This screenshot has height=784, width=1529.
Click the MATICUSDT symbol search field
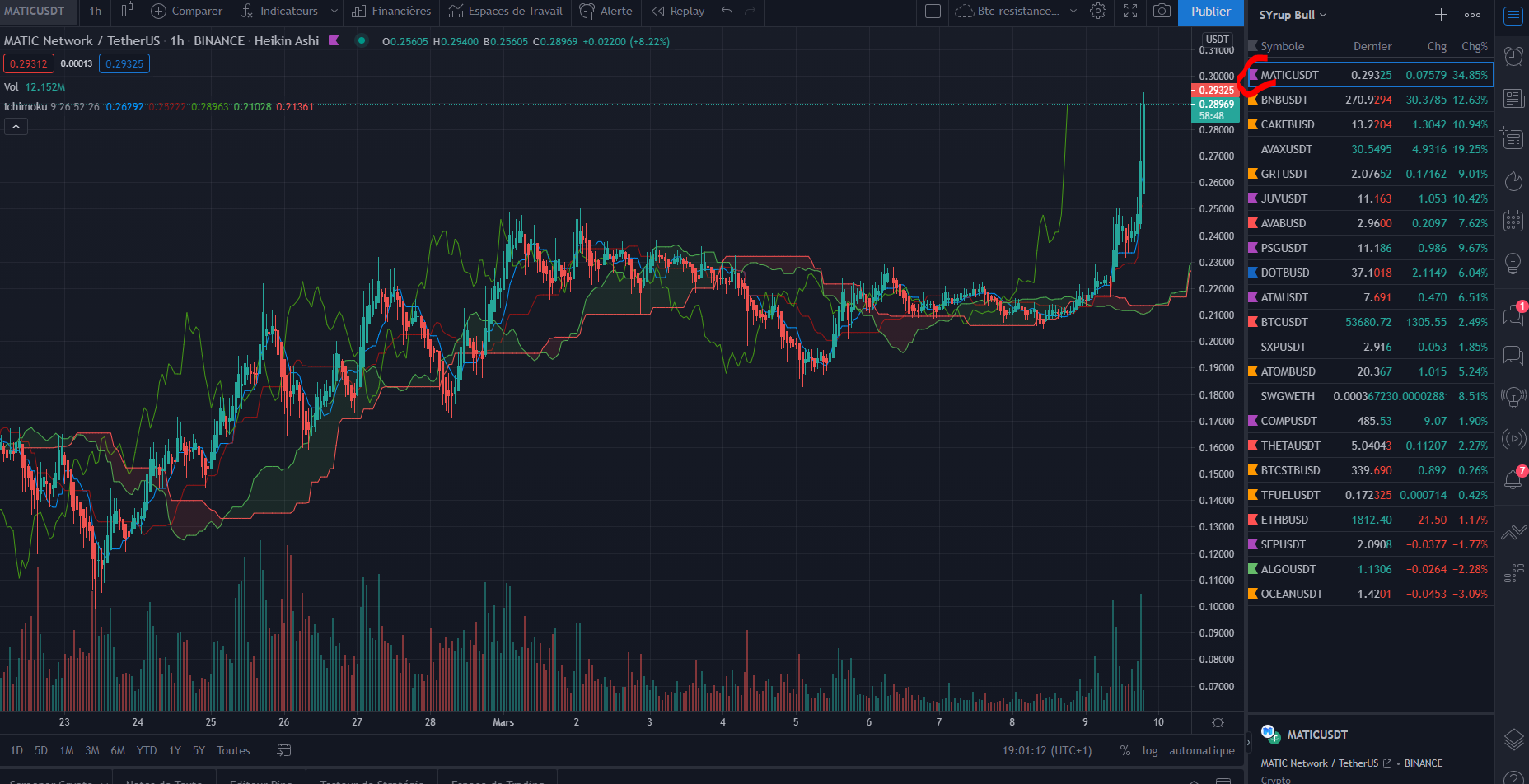click(x=37, y=11)
